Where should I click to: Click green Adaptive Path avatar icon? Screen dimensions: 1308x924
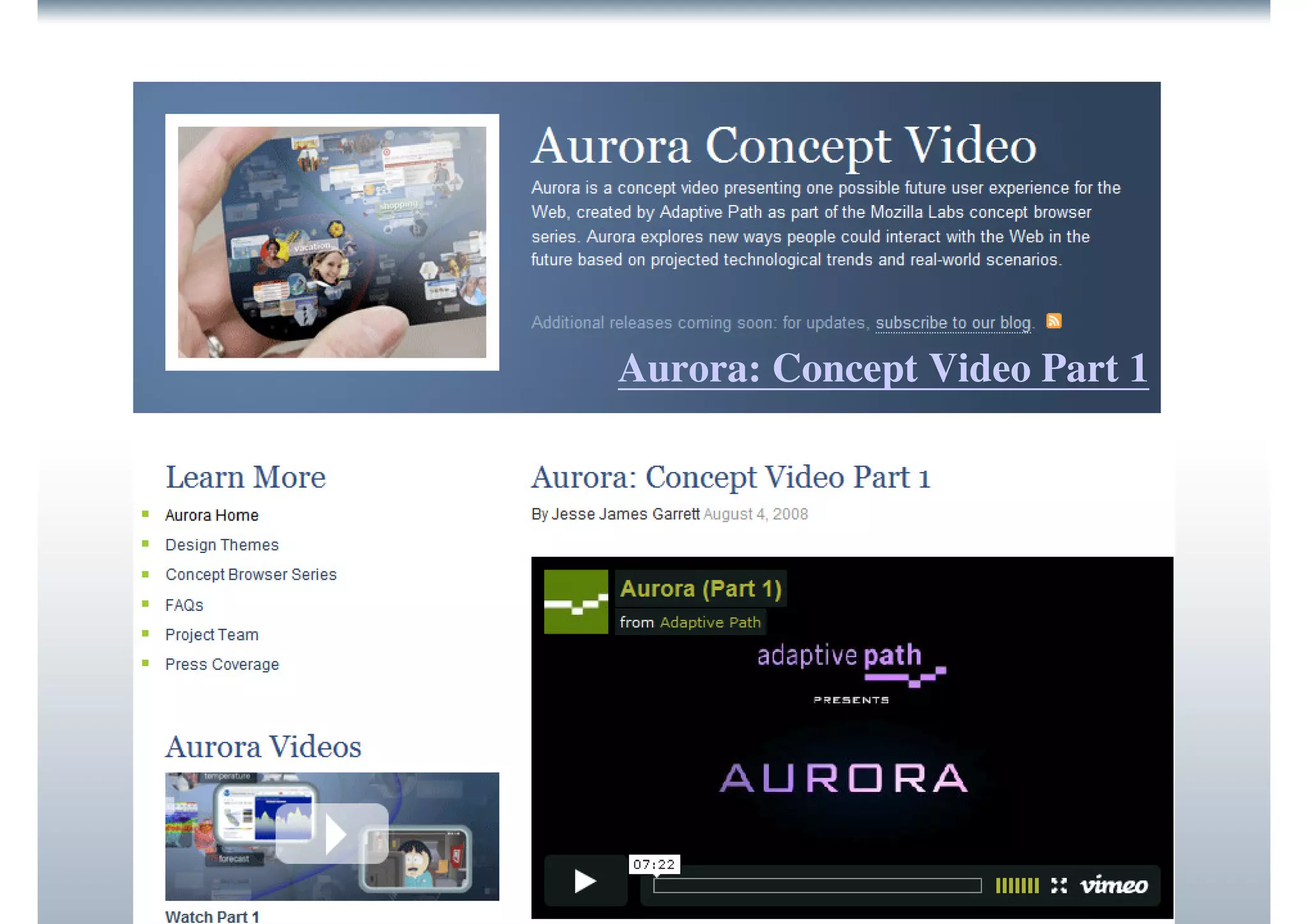575,602
